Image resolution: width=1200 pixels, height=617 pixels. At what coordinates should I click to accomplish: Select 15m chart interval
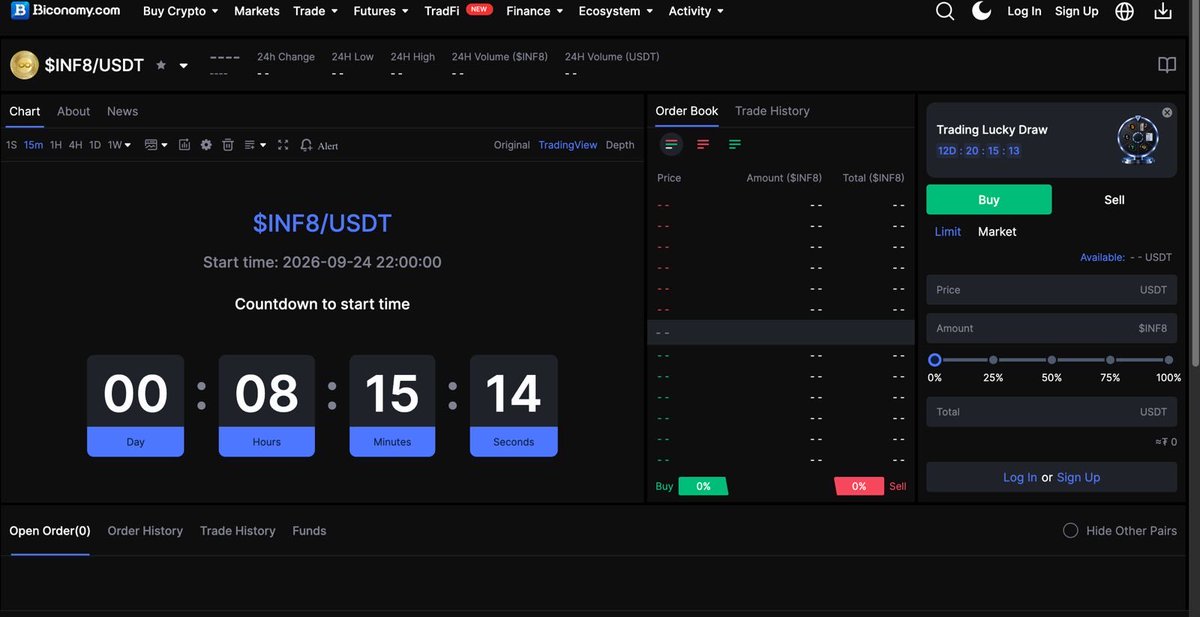pos(34,145)
